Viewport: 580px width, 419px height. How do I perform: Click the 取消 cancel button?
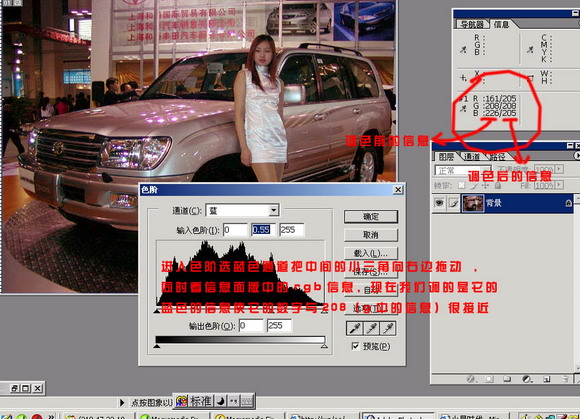371,235
